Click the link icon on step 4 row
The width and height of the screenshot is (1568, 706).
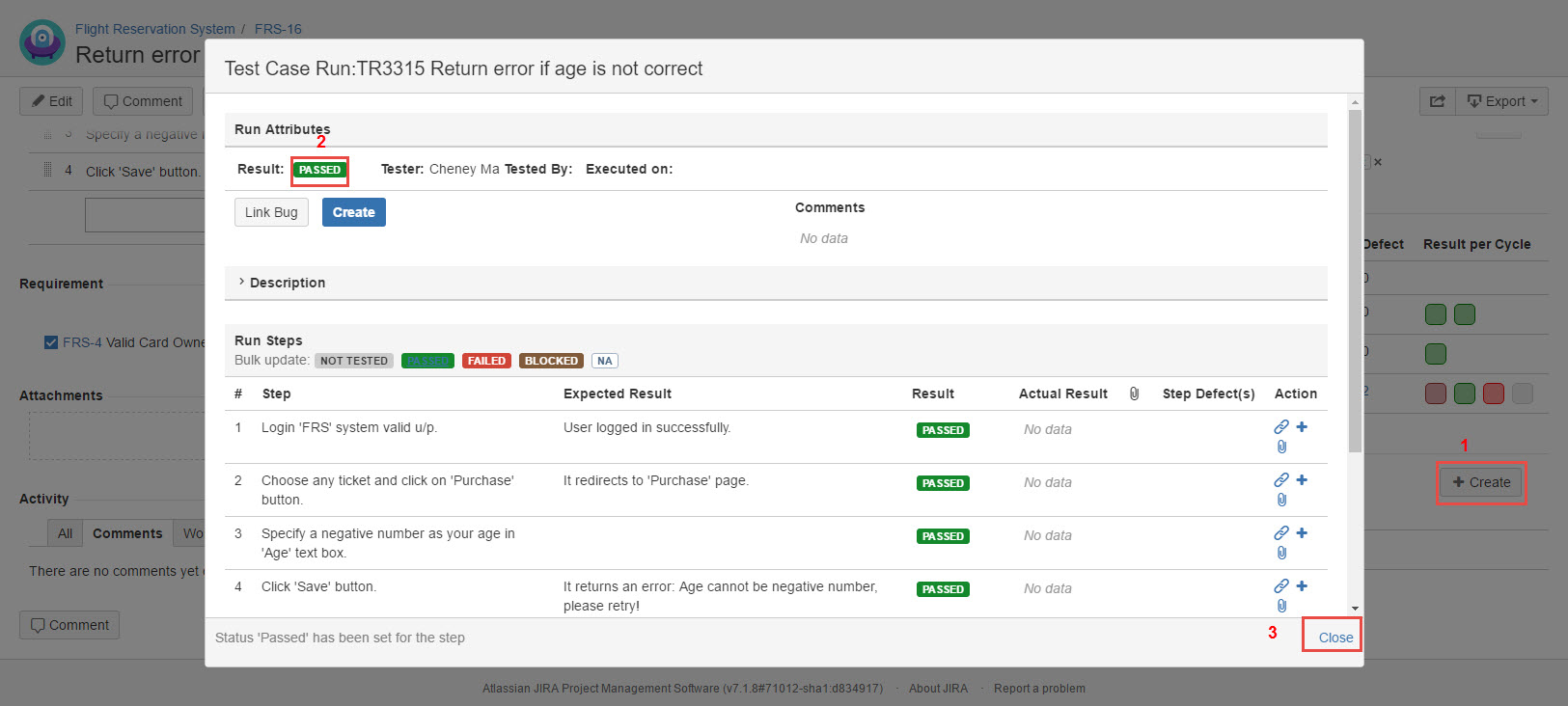tap(1280, 585)
